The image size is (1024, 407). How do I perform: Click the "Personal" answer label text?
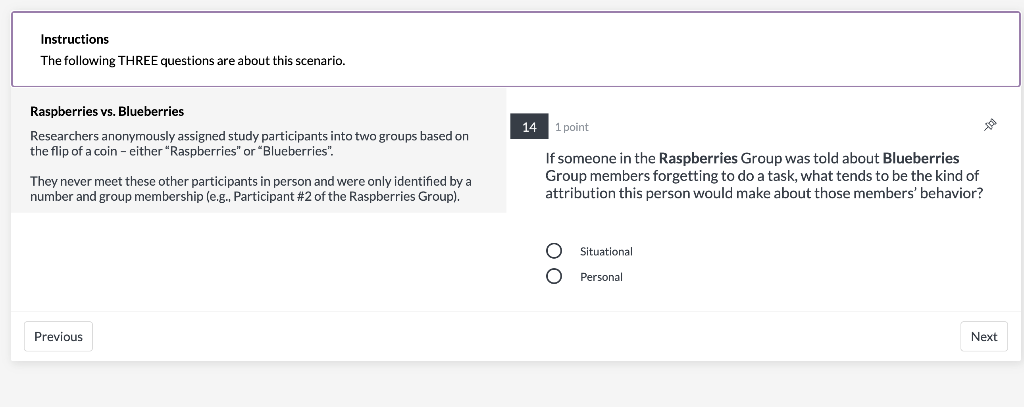[601, 277]
